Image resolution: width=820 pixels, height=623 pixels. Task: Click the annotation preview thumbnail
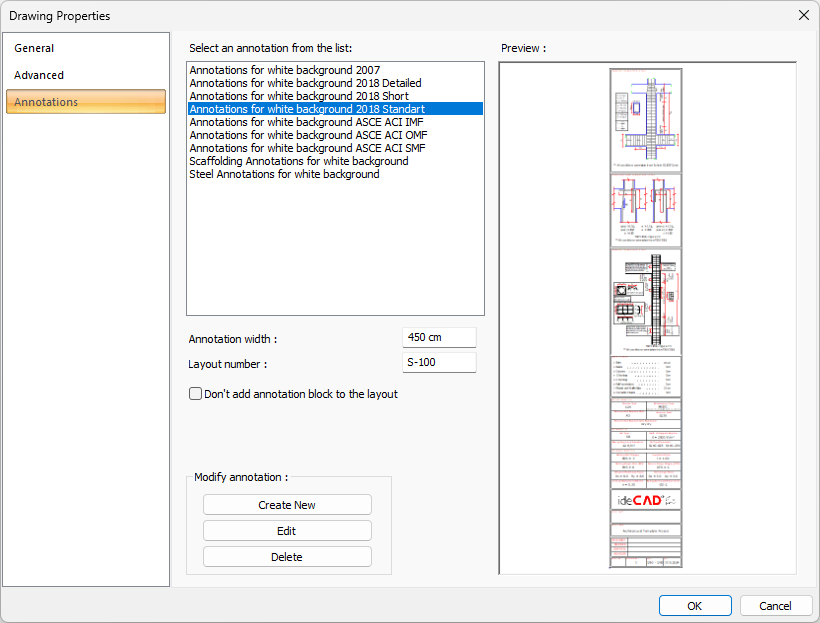click(x=646, y=318)
